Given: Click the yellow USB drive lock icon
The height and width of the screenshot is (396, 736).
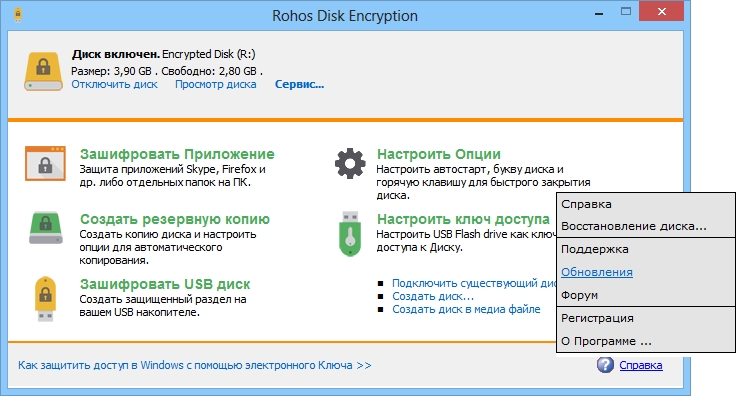Looking at the screenshot, I should (x=45, y=298).
